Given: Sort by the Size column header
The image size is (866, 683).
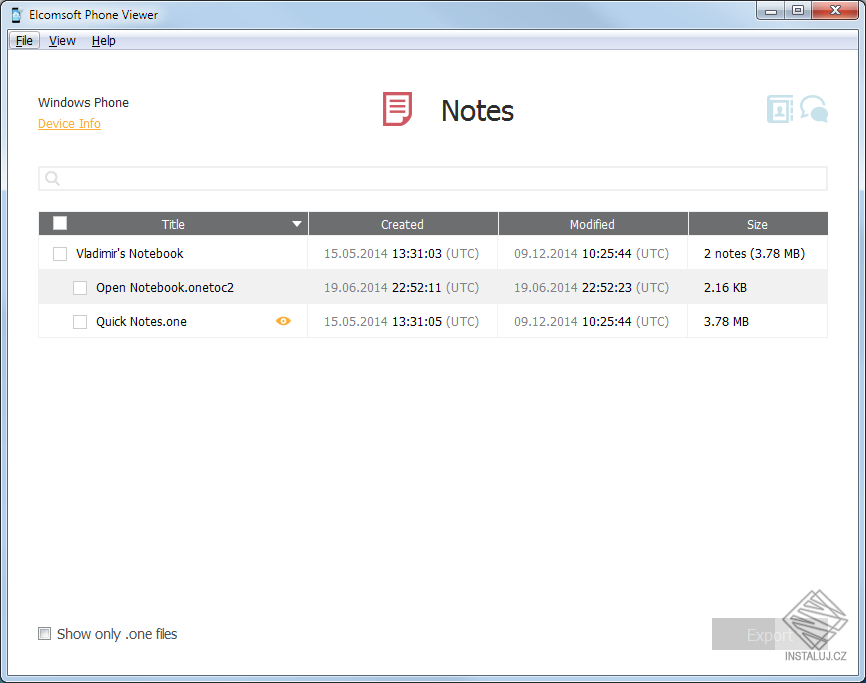Looking at the screenshot, I should pos(758,224).
